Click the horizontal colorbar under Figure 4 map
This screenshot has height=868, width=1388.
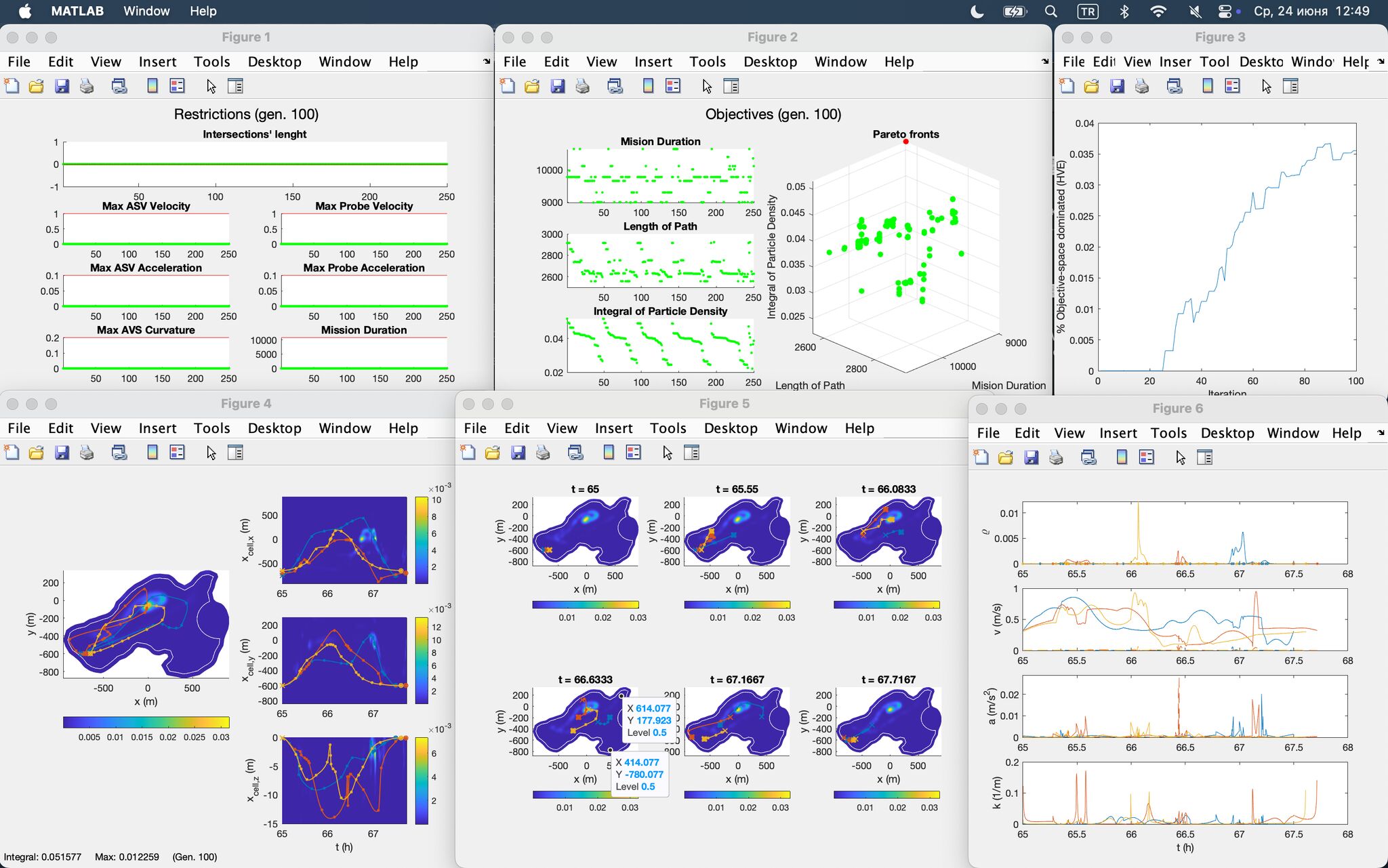coord(146,722)
